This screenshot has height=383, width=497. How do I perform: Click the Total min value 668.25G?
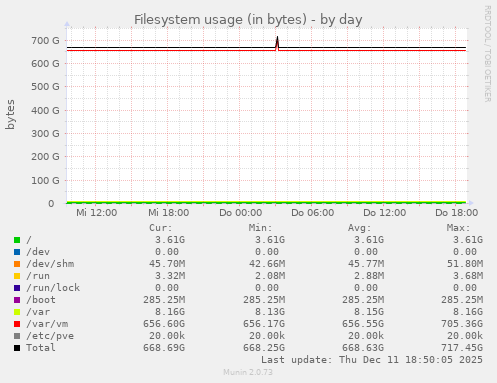point(264,348)
